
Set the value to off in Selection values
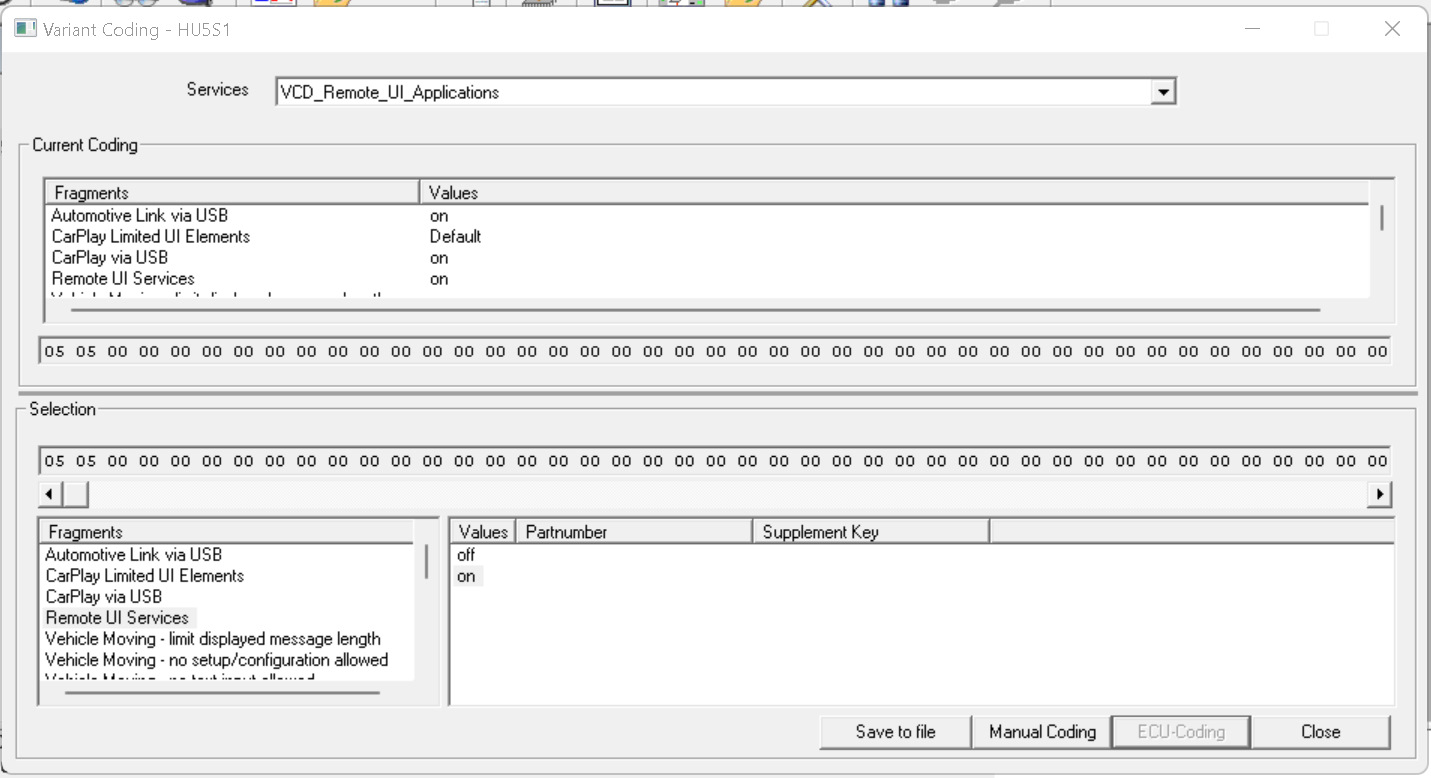pyautogui.click(x=466, y=555)
